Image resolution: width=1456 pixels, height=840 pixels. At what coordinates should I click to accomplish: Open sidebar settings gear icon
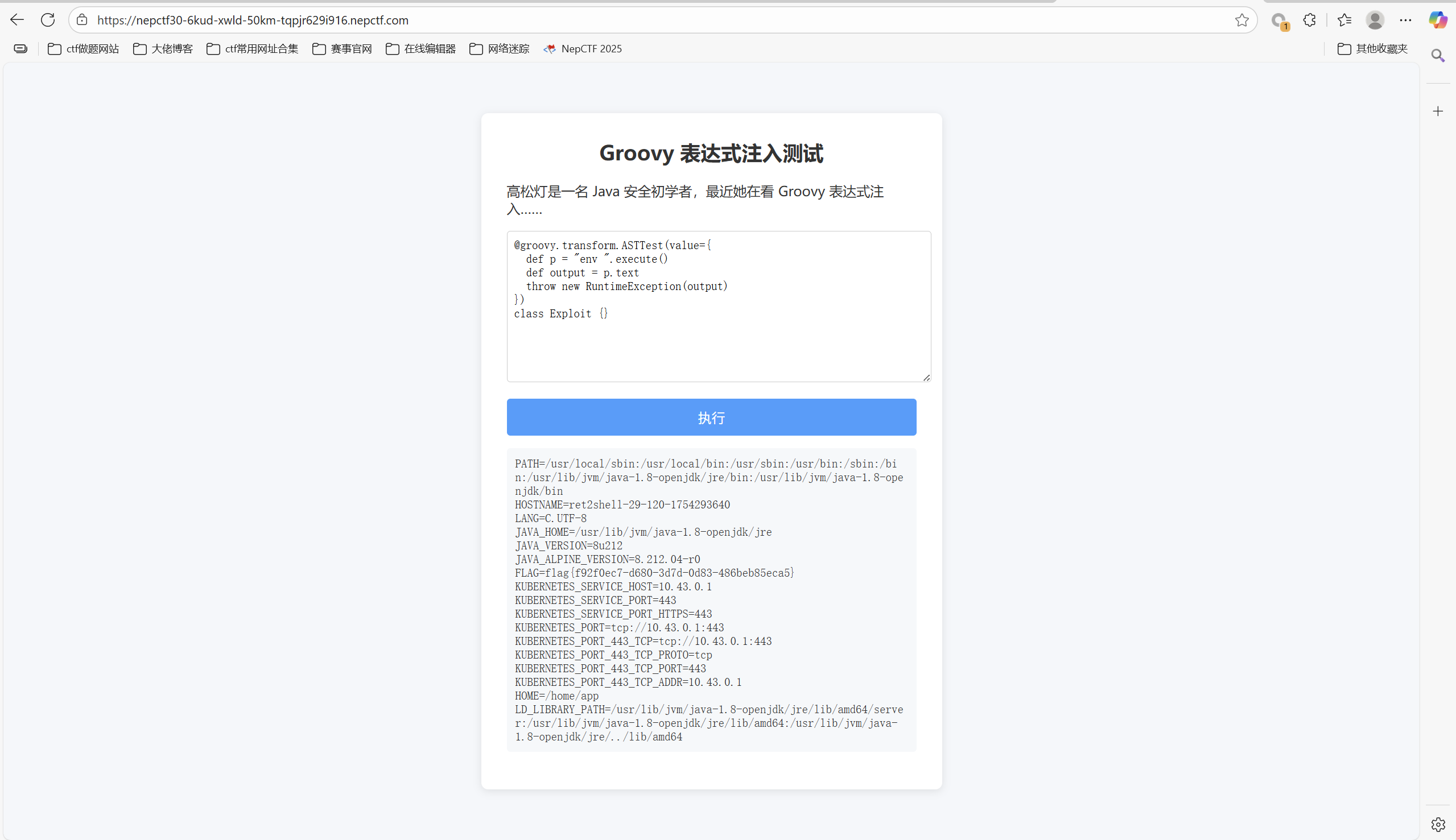[1438, 825]
